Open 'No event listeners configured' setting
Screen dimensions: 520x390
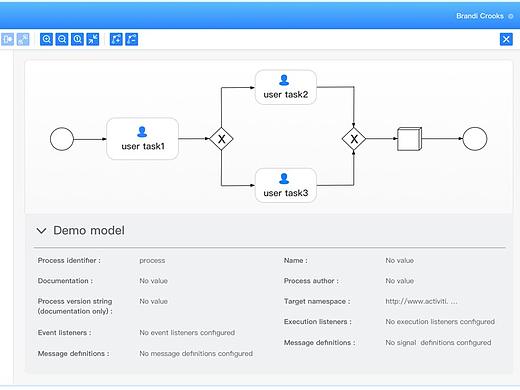coord(187,333)
